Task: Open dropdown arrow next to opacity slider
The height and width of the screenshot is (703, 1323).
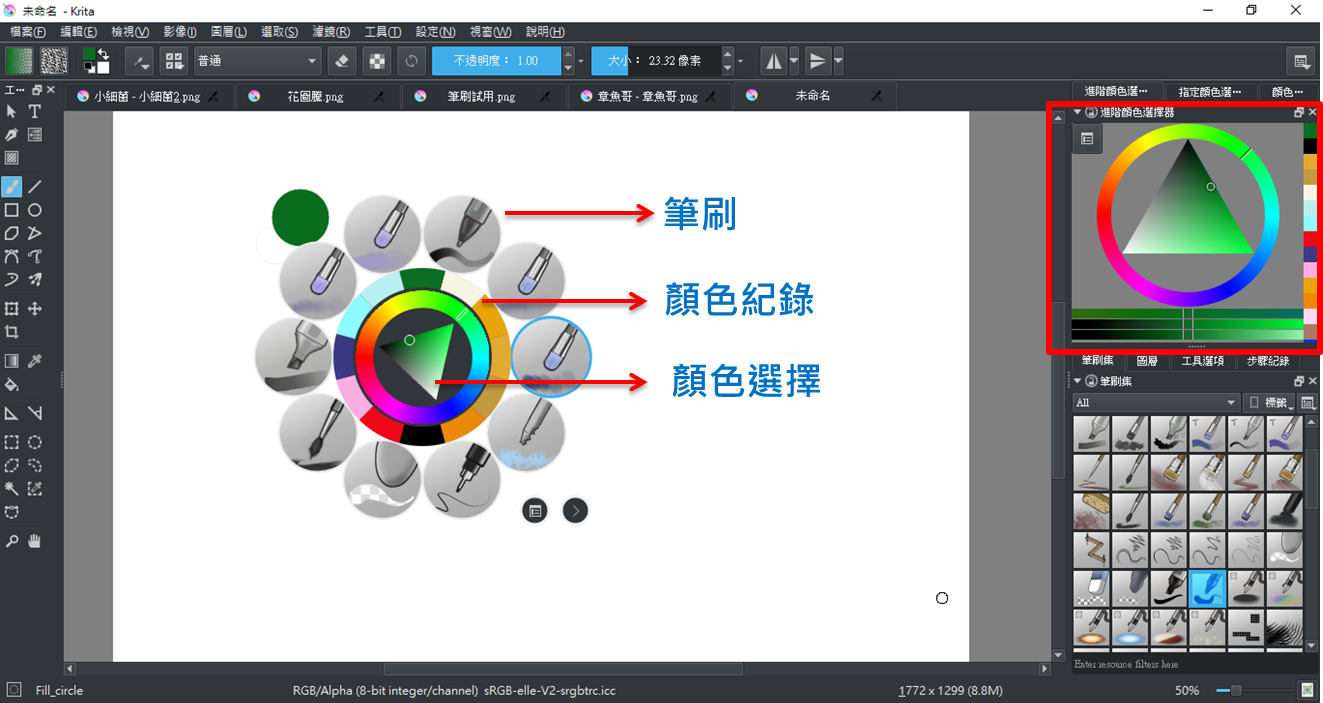Action: 581,61
